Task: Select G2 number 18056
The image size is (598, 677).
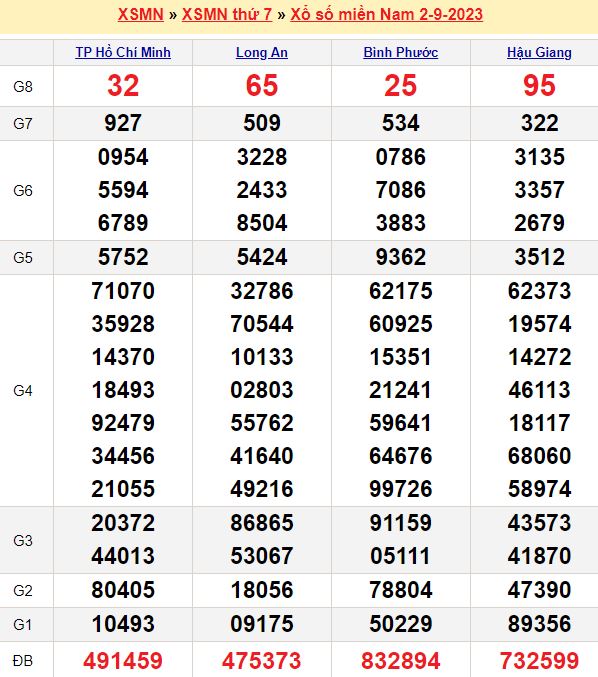Action: pyautogui.click(x=262, y=590)
